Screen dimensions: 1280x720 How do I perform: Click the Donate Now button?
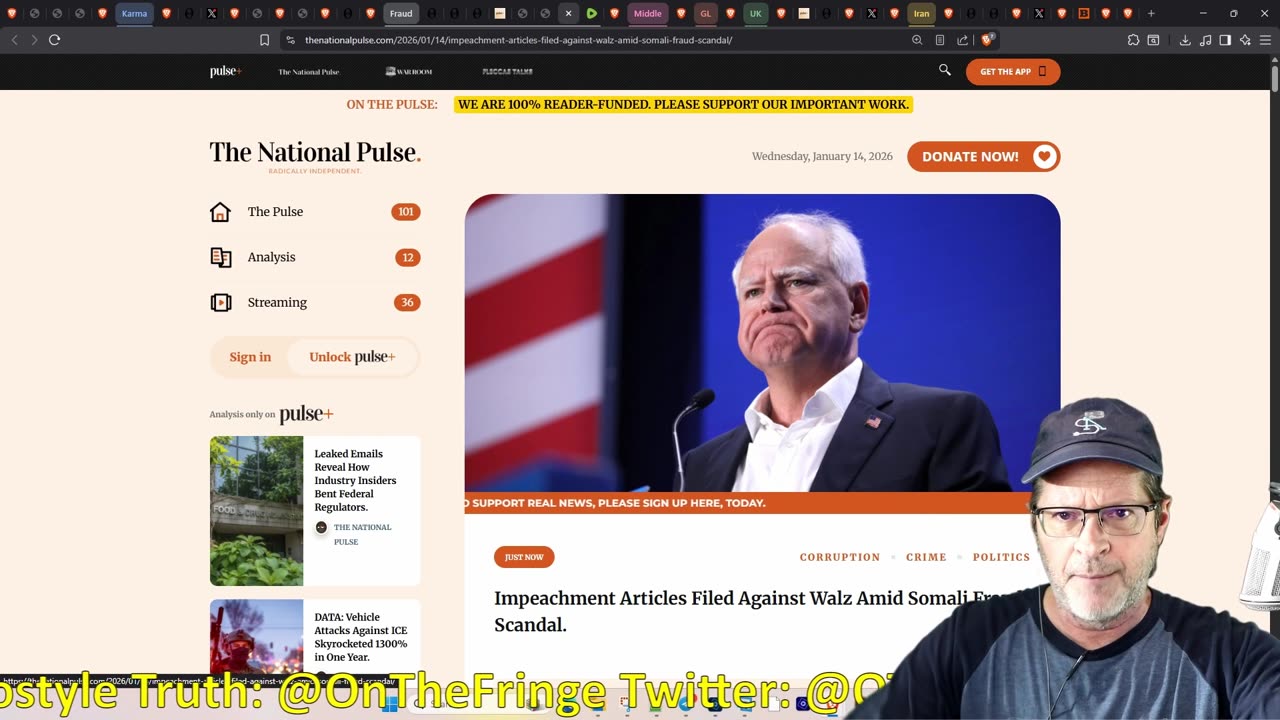(983, 156)
